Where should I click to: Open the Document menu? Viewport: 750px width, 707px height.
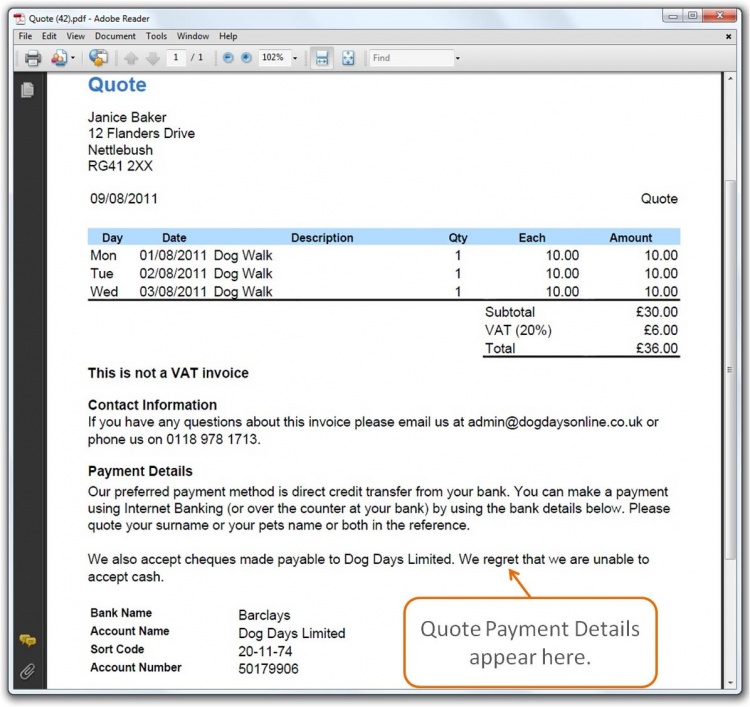(115, 36)
